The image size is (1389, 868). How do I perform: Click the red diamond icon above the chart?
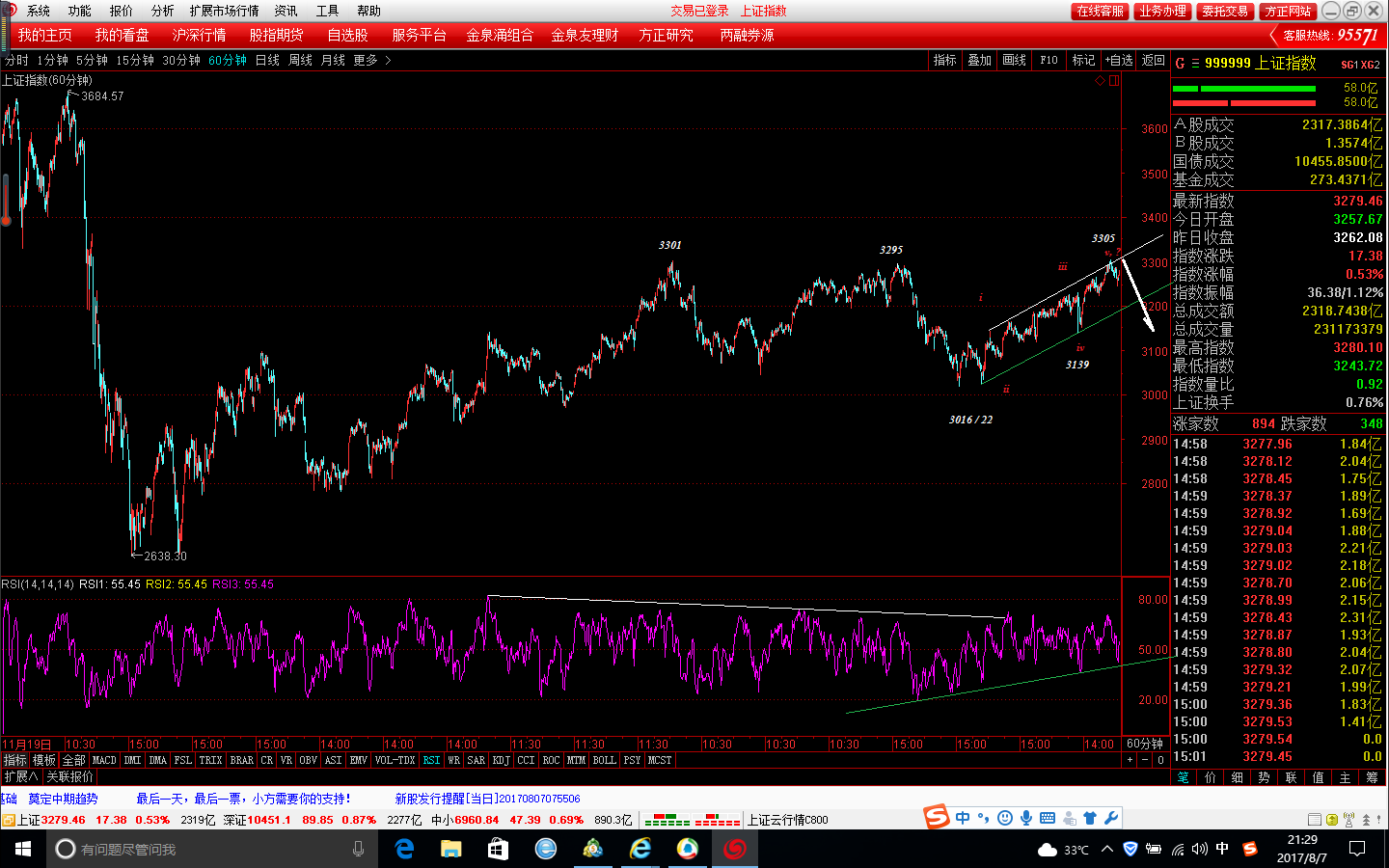point(1100,81)
